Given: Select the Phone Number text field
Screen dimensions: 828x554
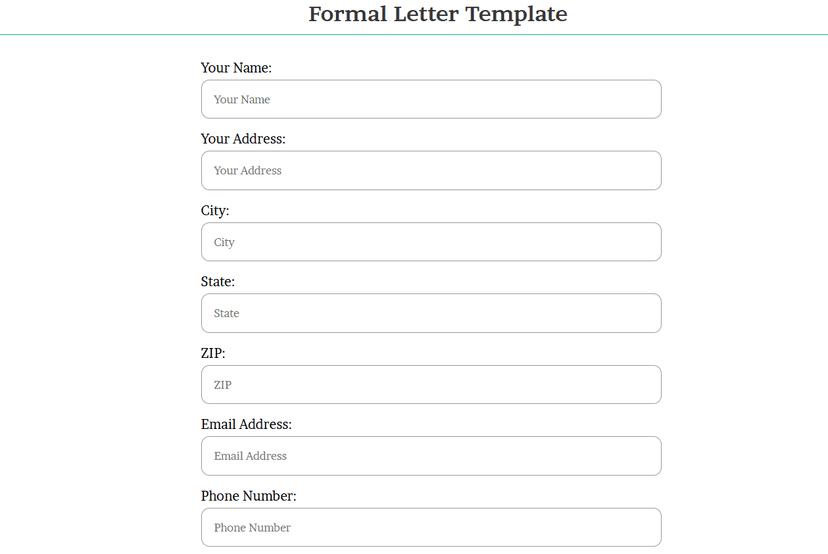Looking at the screenshot, I should click(x=430, y=527).
